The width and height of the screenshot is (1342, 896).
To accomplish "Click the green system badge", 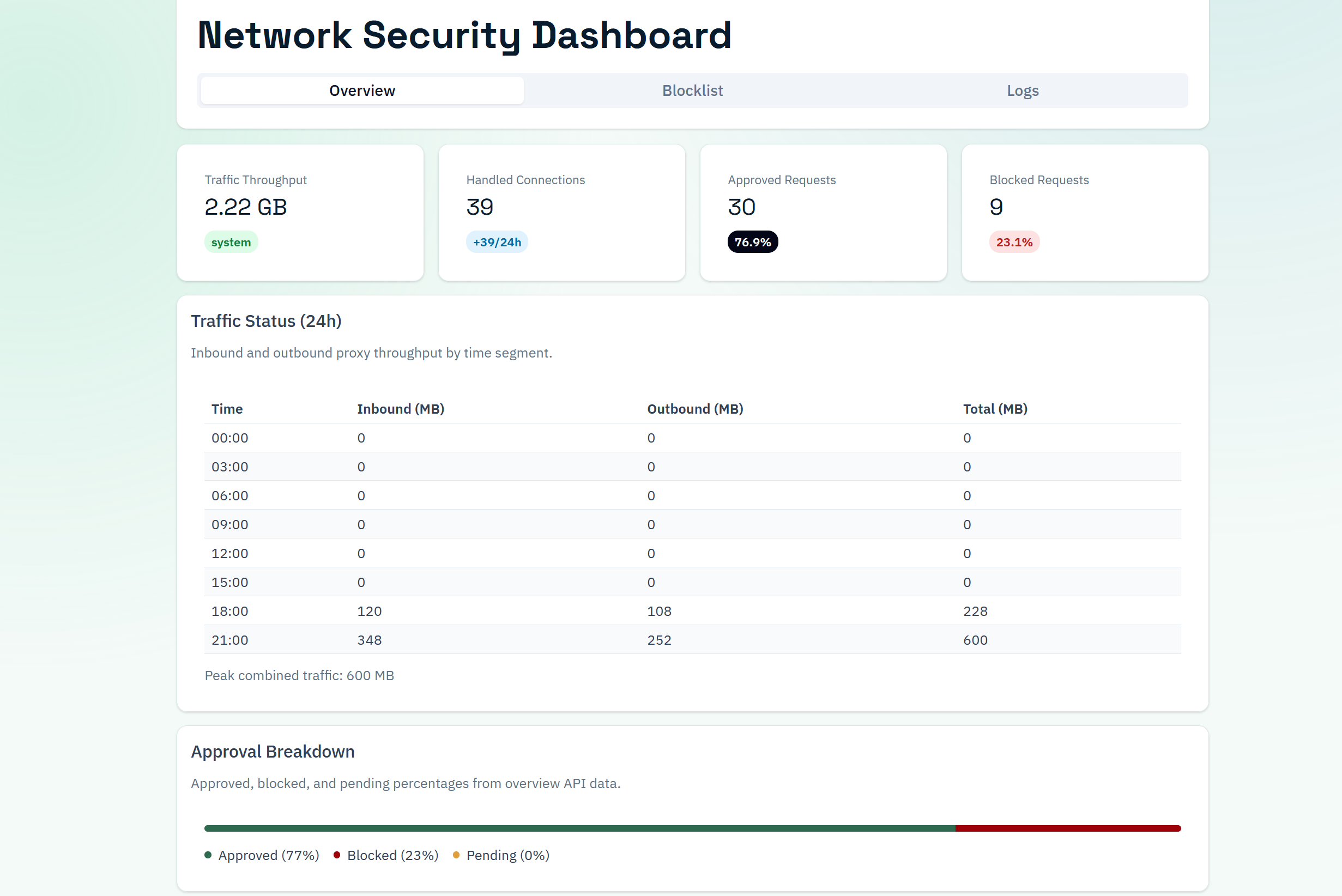I will (231, 242).
